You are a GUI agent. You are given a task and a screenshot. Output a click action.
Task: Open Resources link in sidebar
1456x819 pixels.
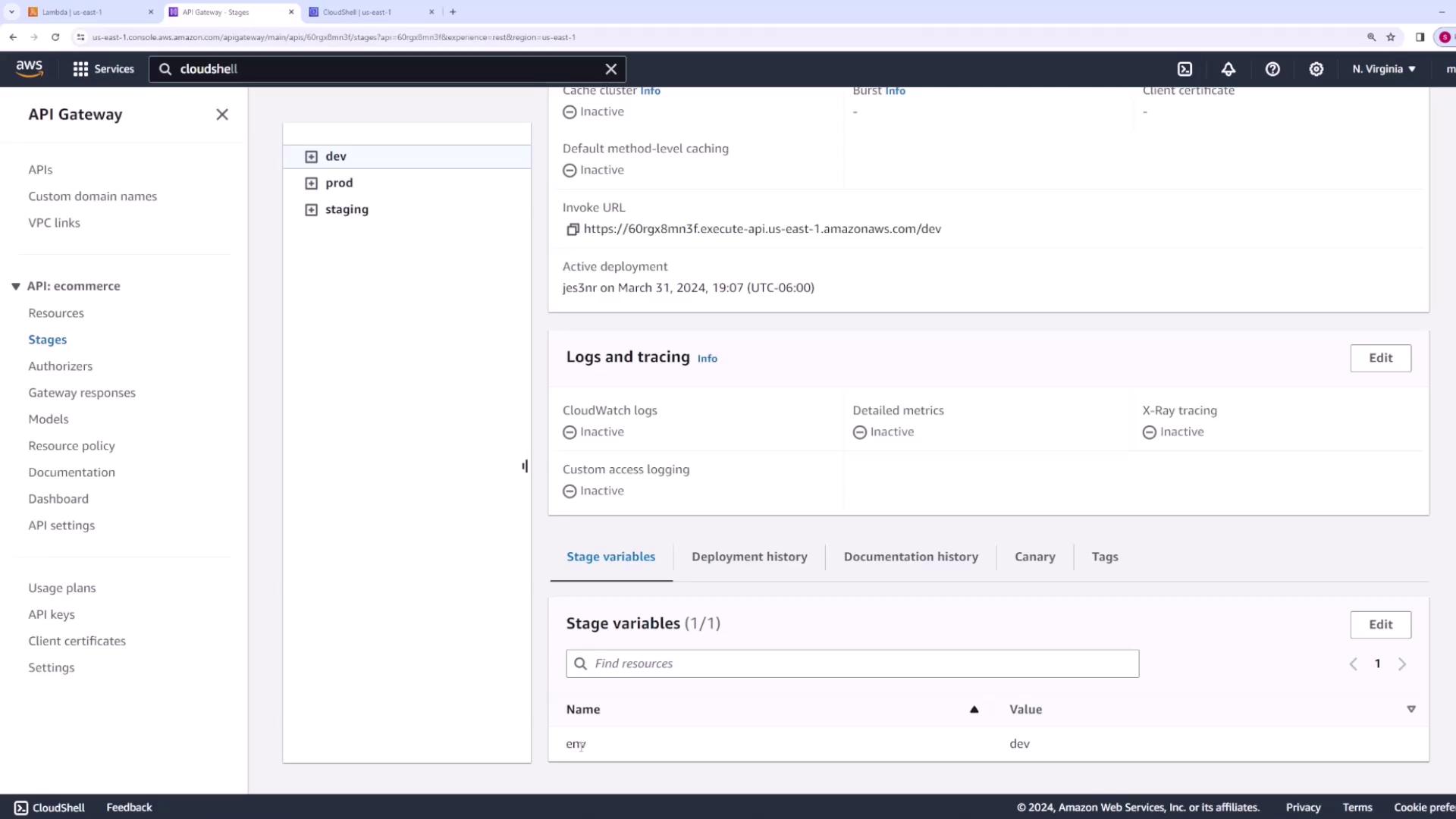(56, 313)
